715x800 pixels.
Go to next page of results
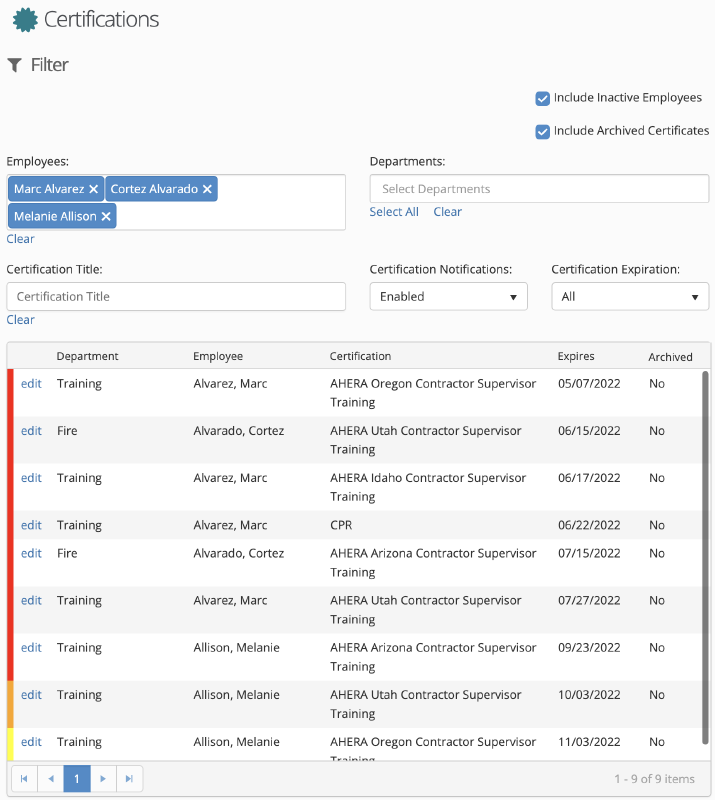103,779
